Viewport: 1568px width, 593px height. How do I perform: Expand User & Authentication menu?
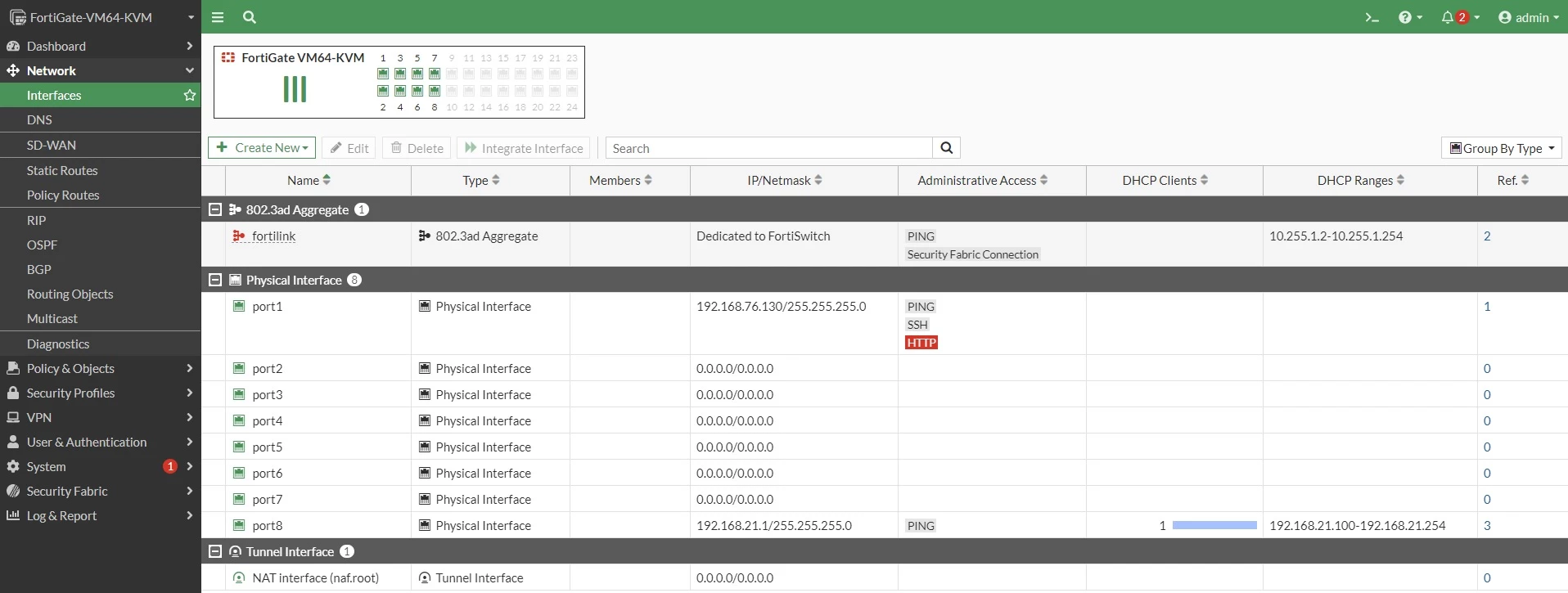tap(101, 442)
